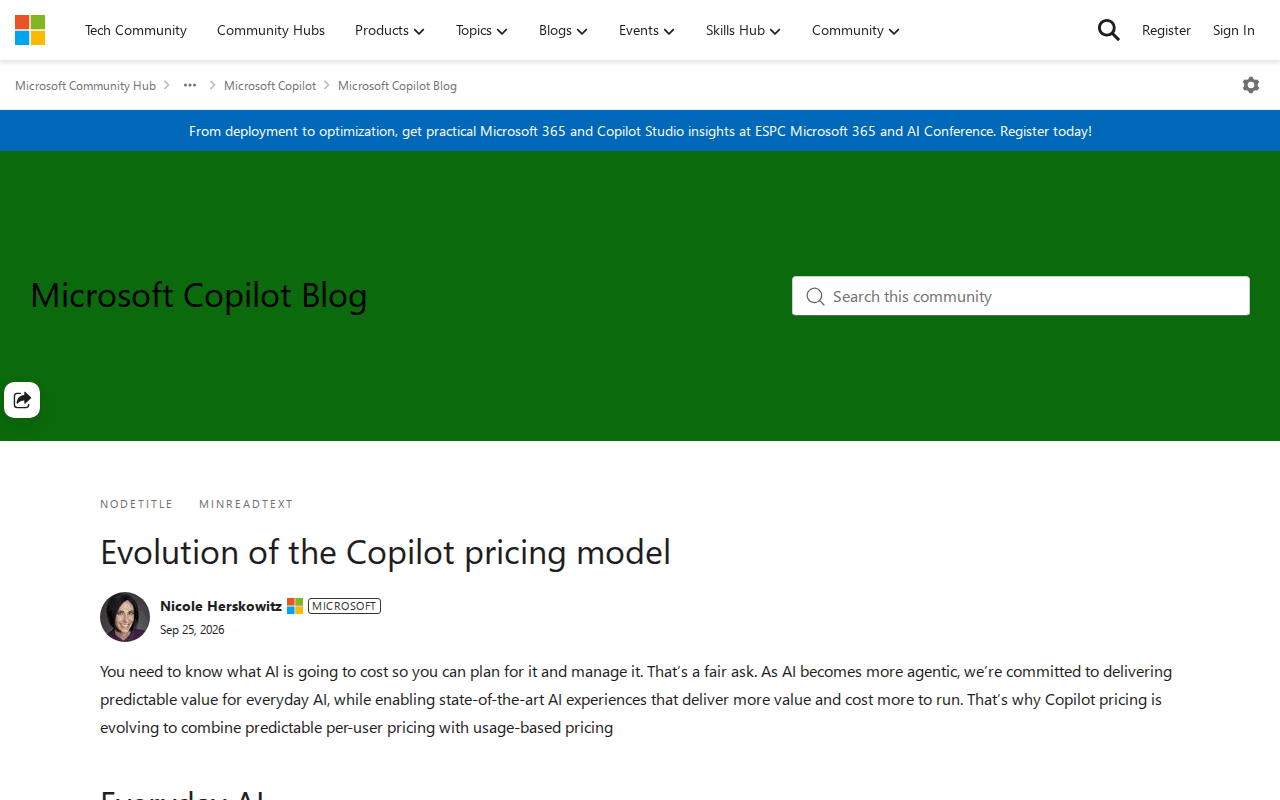This screenshot has height=800, width=1280.
Task: Go to Microsoft Copilot breadcrumb
Action: (x=270, y=86)
